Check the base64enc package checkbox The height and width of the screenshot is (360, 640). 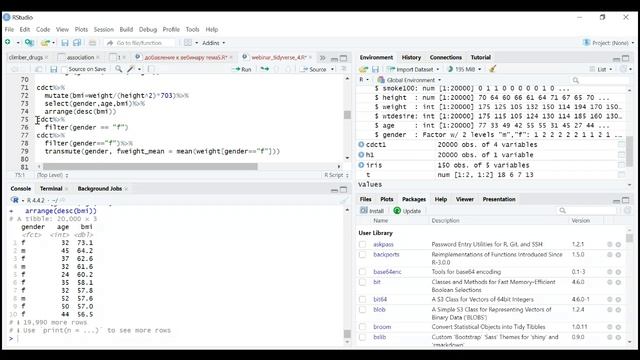[362, 272]
